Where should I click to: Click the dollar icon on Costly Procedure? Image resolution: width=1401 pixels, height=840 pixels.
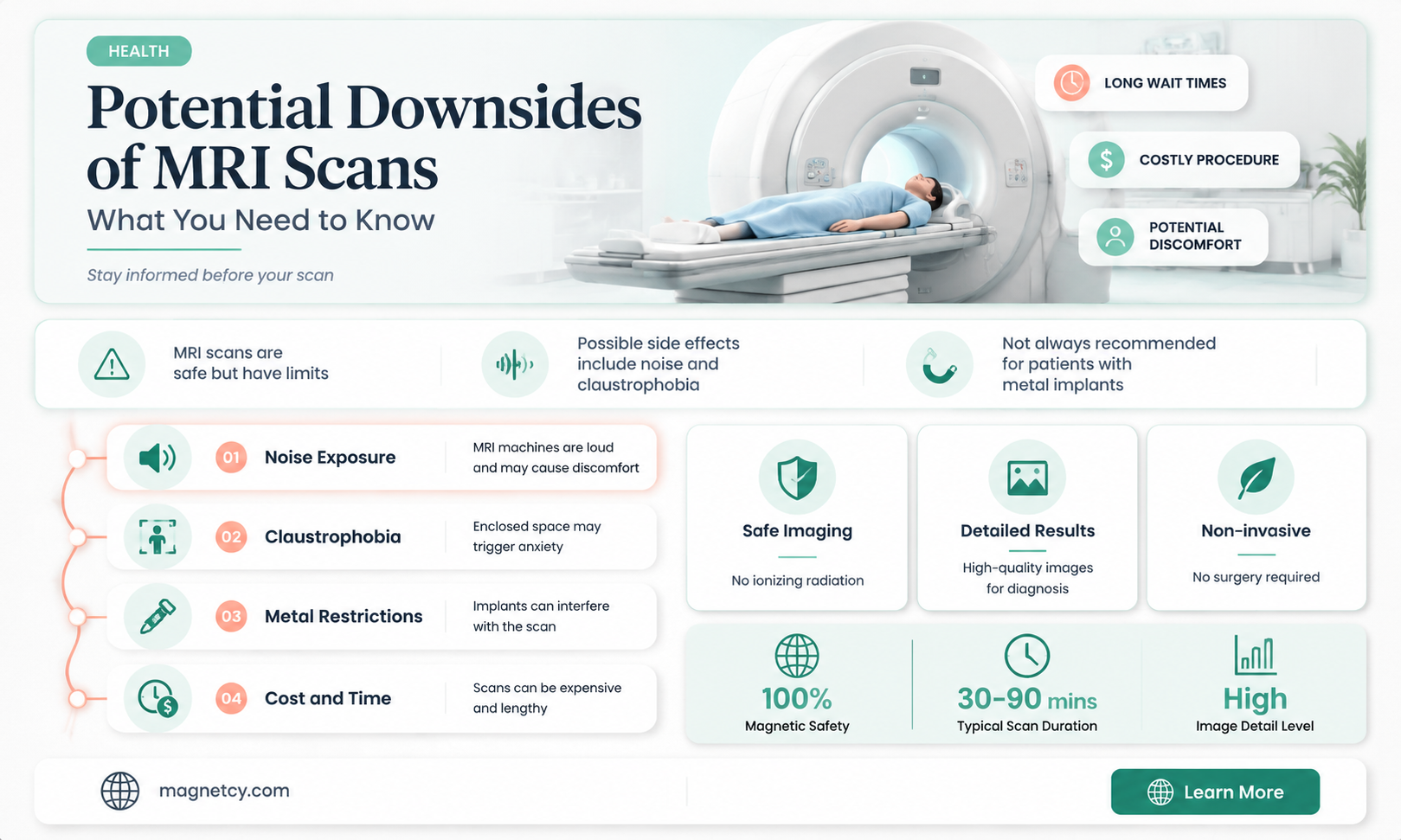pyautogui.click(x=1106, y=160)
